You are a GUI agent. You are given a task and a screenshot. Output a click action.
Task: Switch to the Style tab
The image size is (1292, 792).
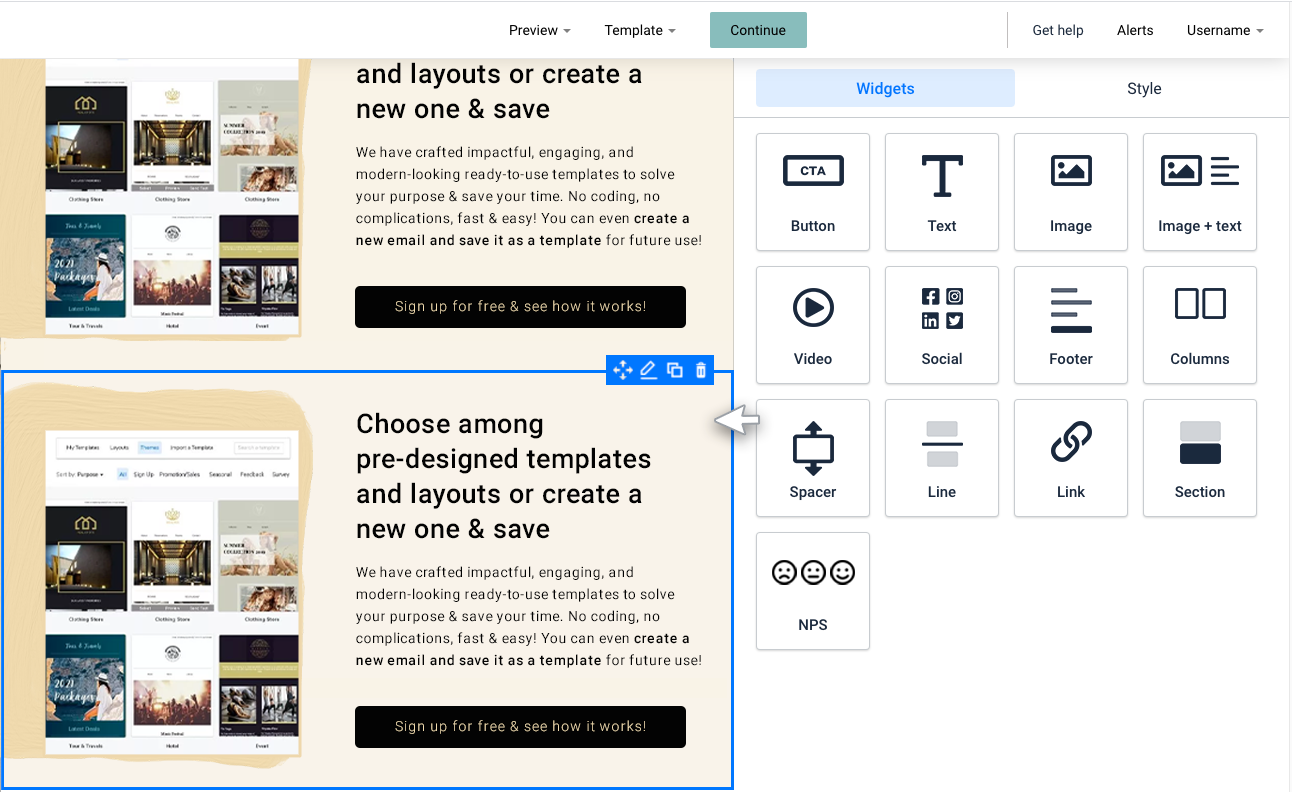[x=1144, y=88]
